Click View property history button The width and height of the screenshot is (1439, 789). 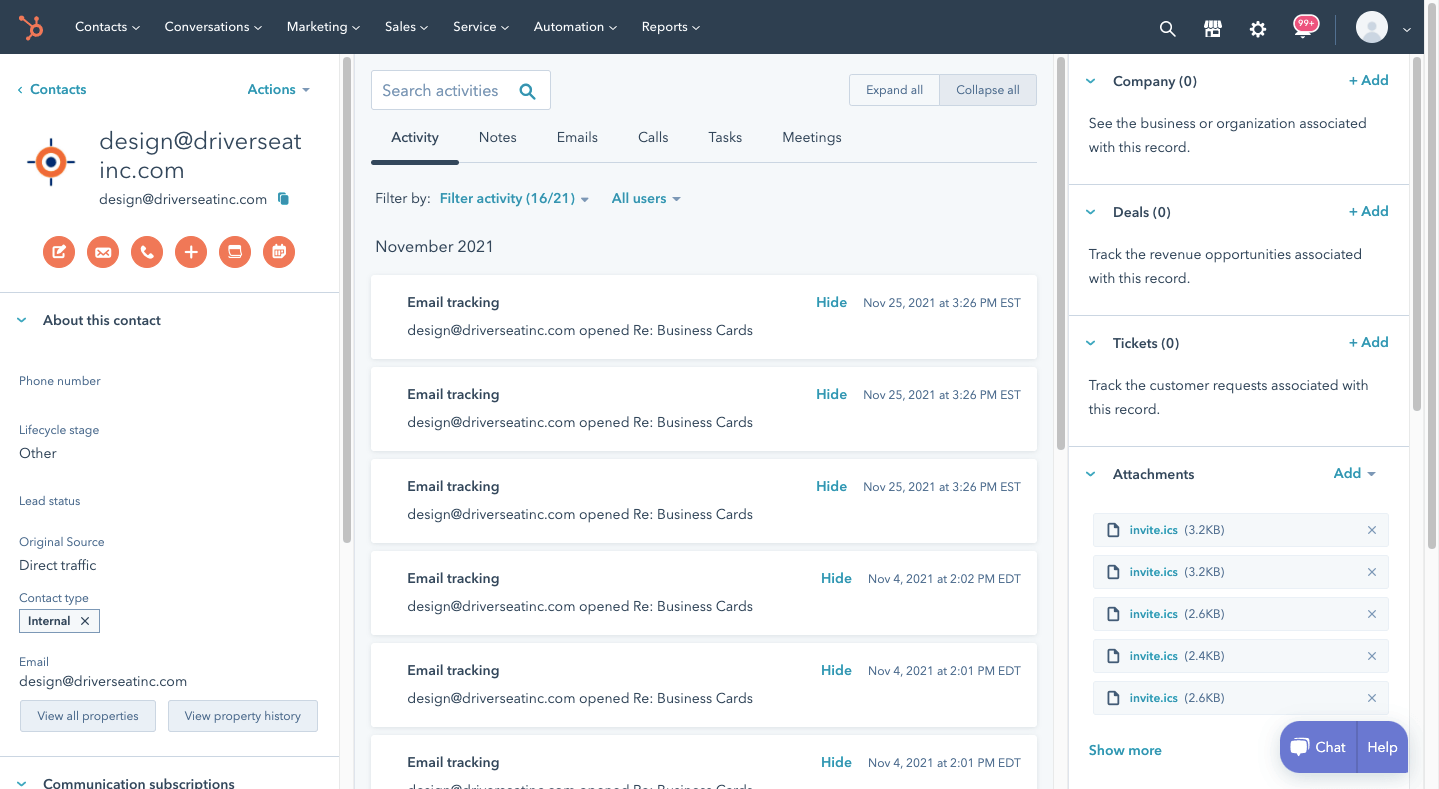[243, 716]
